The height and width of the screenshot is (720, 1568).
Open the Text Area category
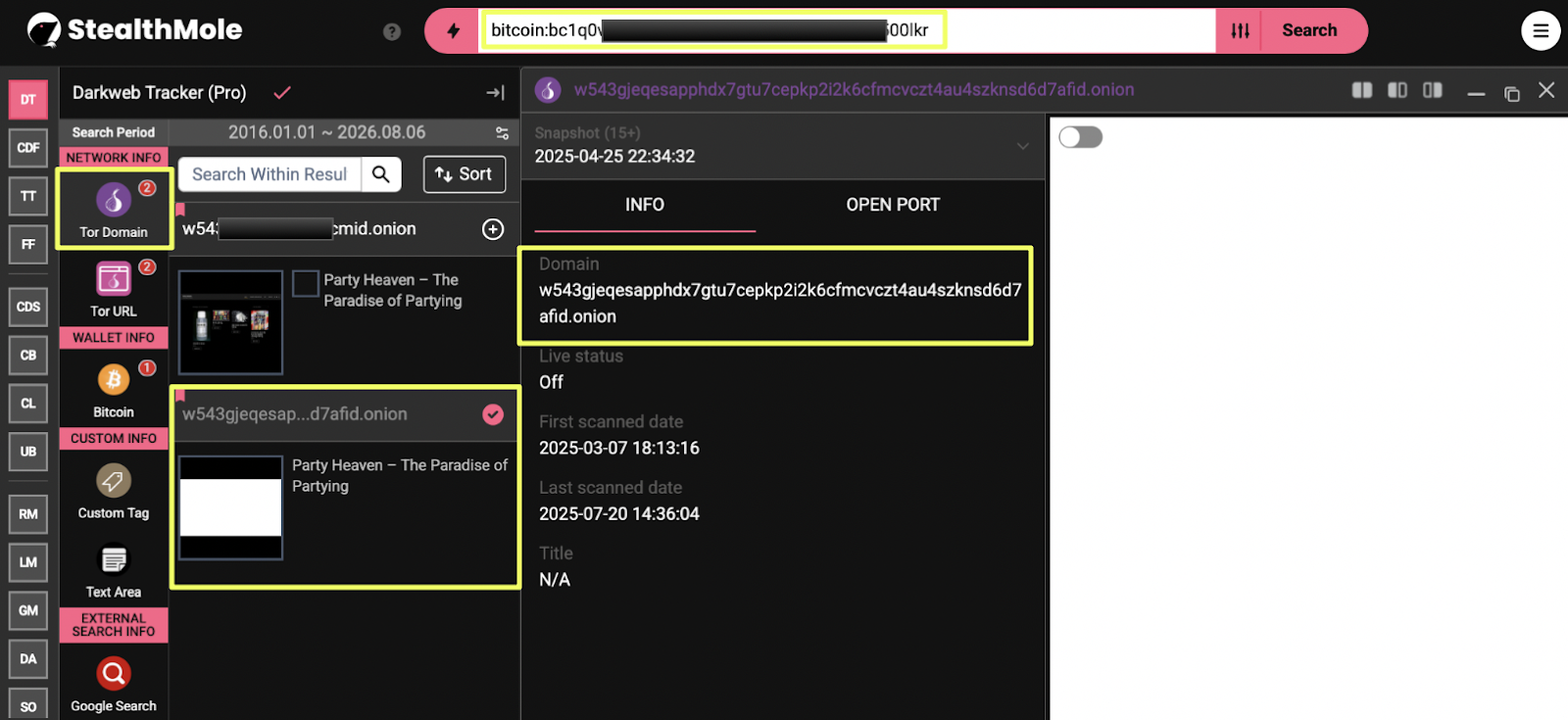click(114, 570)
